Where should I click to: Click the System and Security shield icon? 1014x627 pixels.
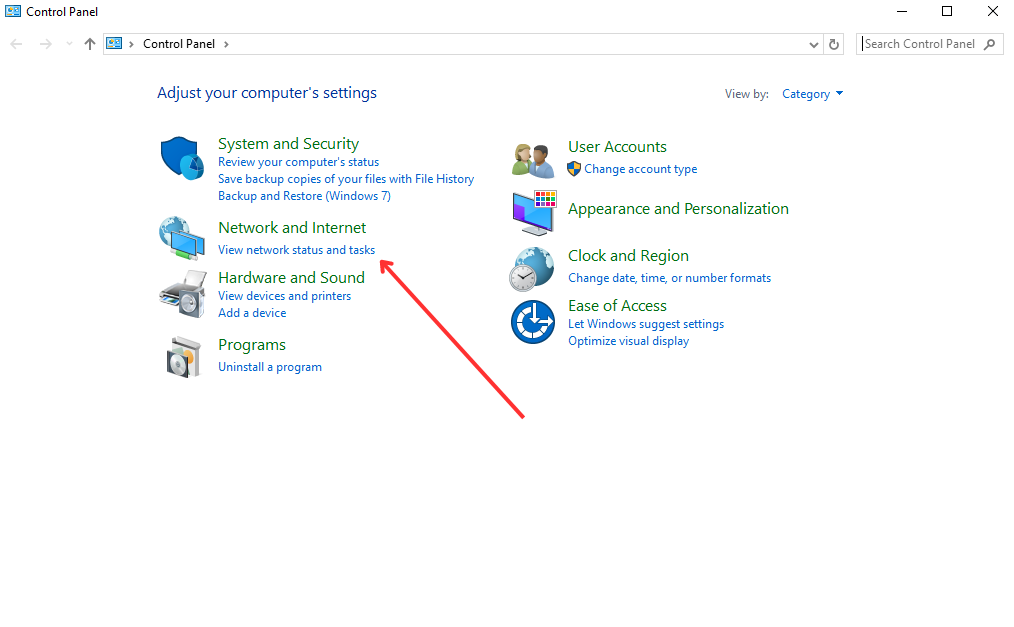[181, 159]
